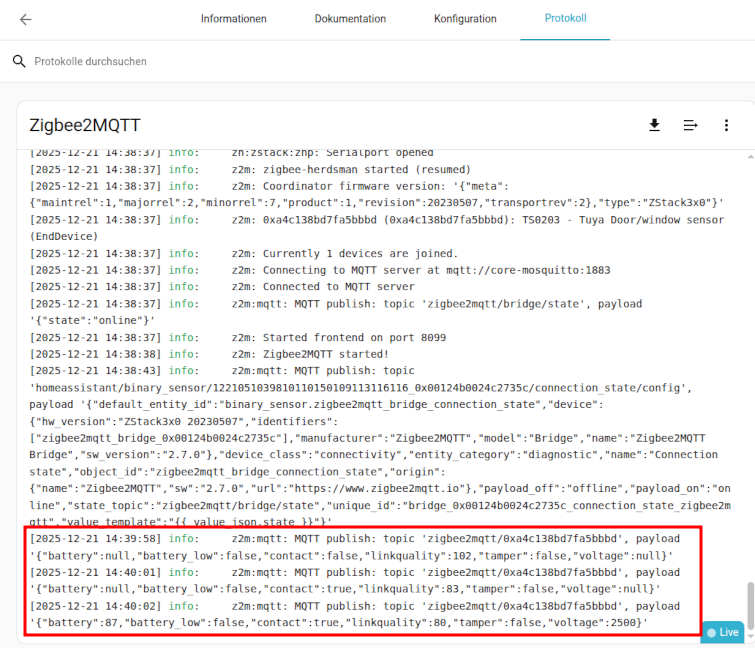
Task: Click the 'Started frontend on port 8099' line
Action: pyautogui.click(x=338, y=337)
